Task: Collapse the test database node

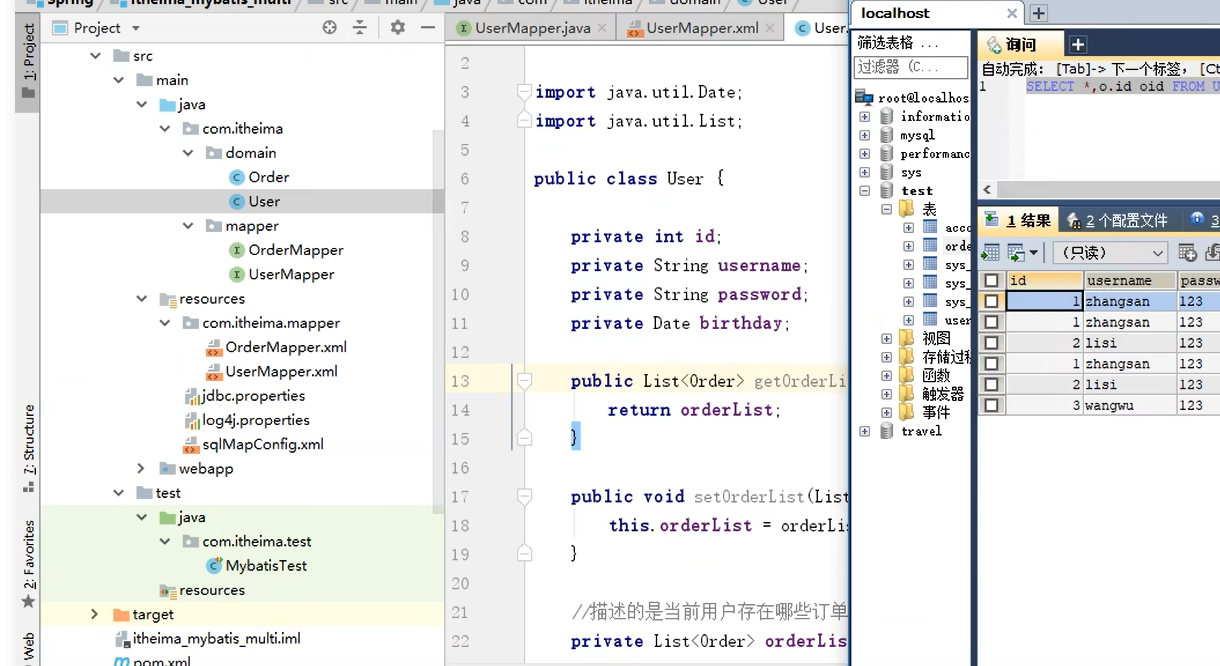Action: pos(864,190)
